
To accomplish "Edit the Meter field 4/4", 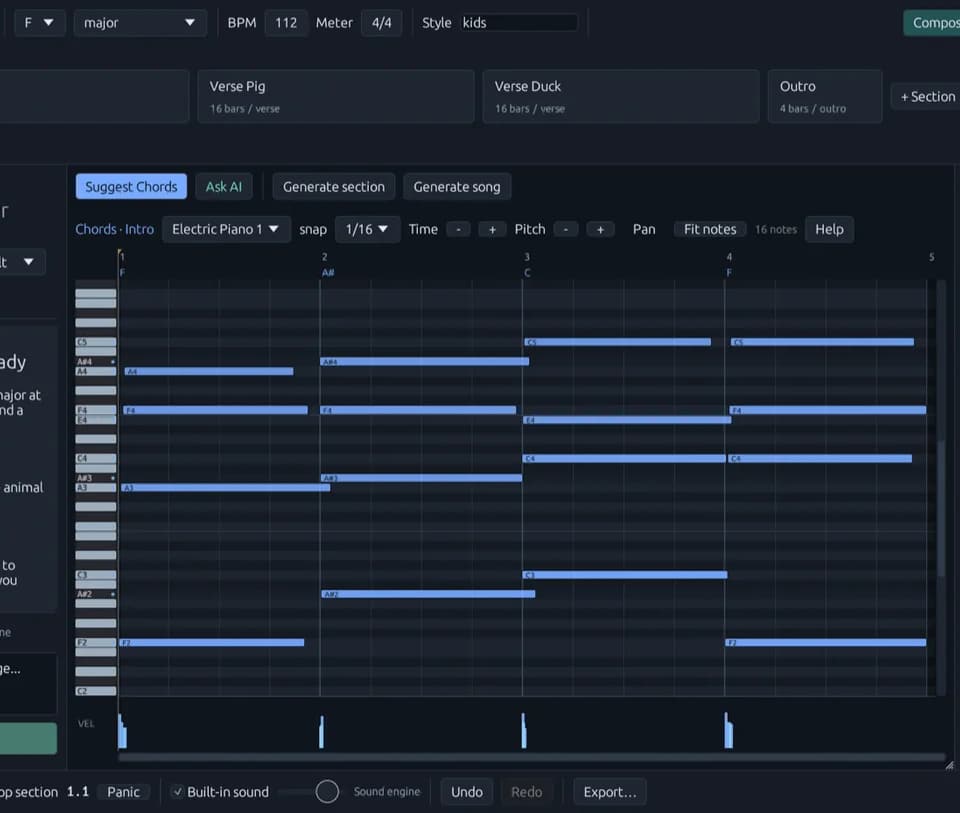I will [381, 23].
